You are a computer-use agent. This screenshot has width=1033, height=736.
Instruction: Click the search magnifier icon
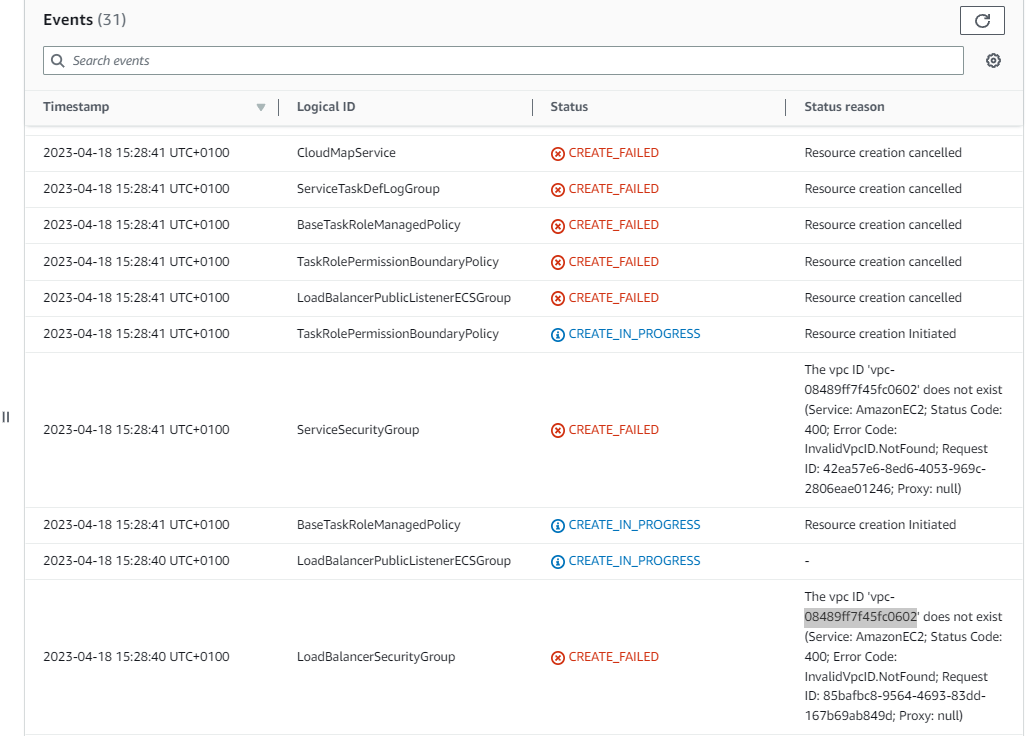(57, 61)
